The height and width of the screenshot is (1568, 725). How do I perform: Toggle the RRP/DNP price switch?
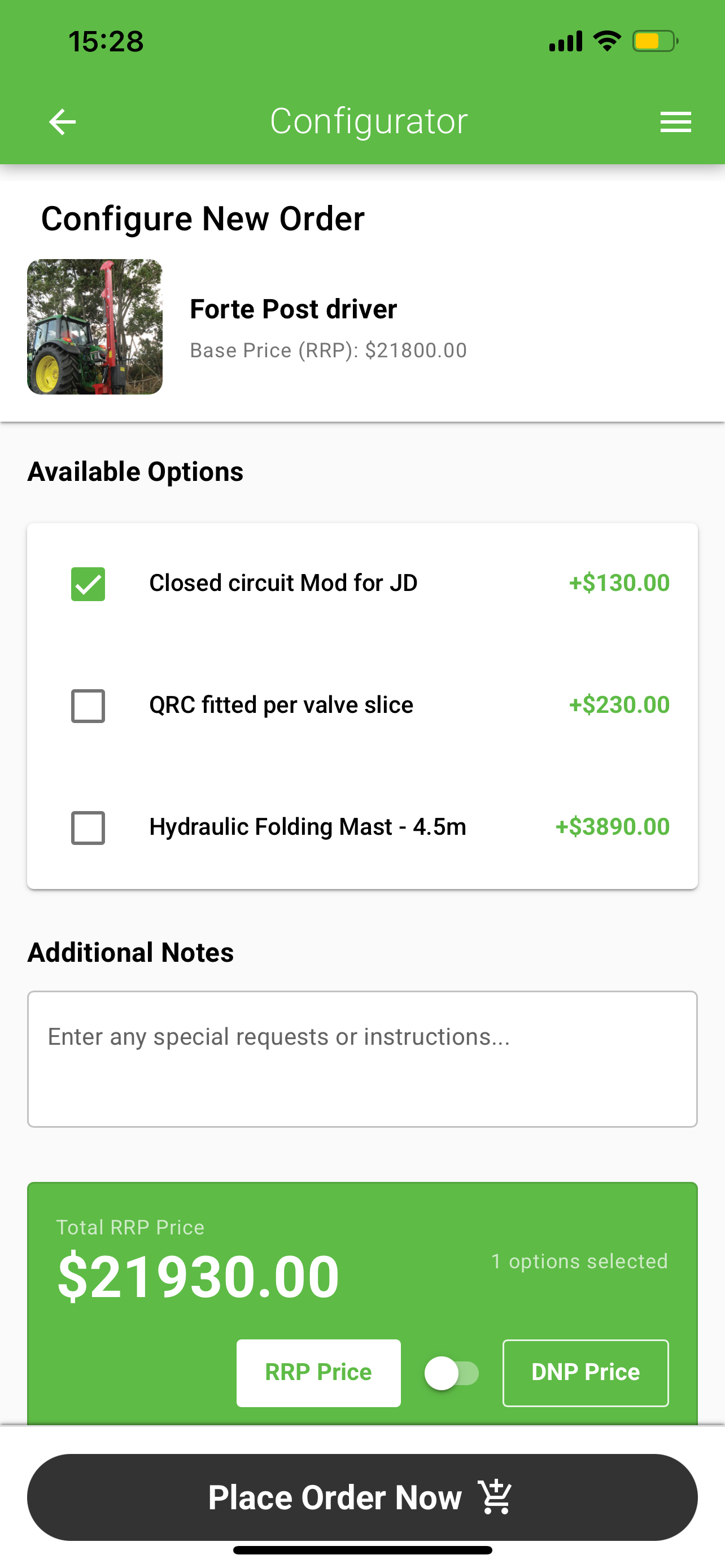tap(452, 1373)
